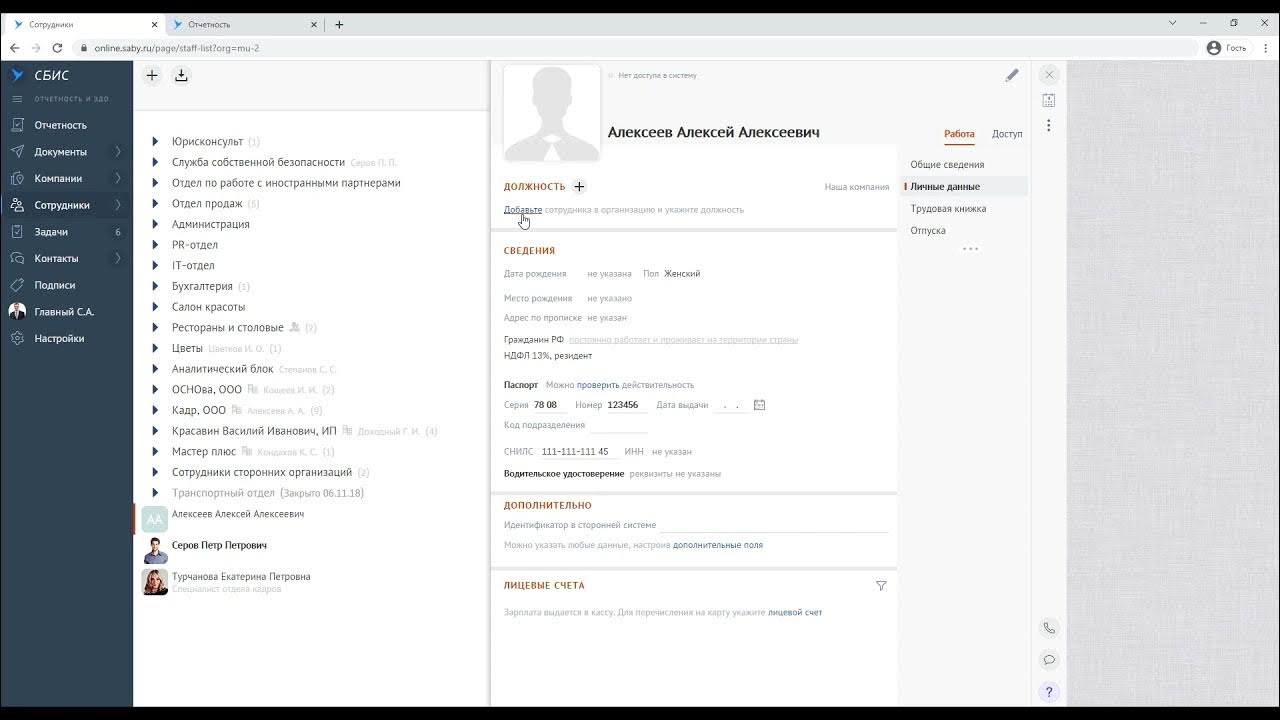
Task: Click the Код подразделения field
Action: (x=618, y=426)
